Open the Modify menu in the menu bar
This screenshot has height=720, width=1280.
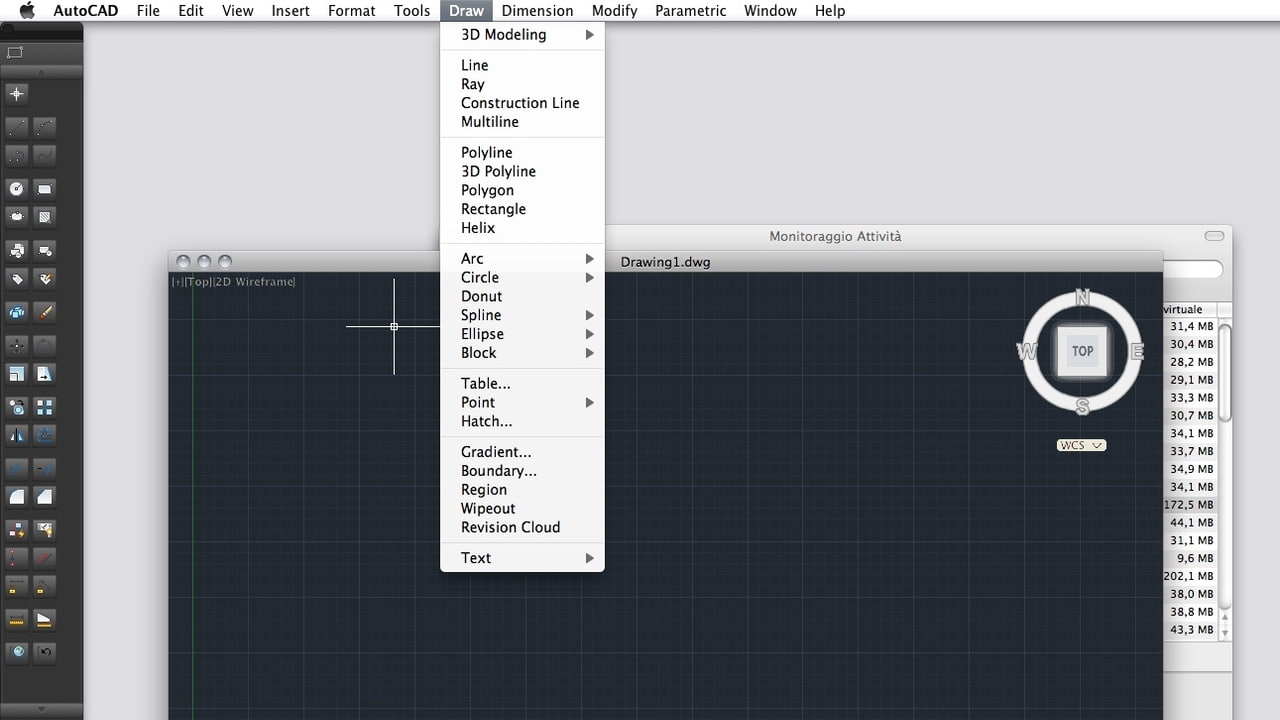[x=614, y=11]
